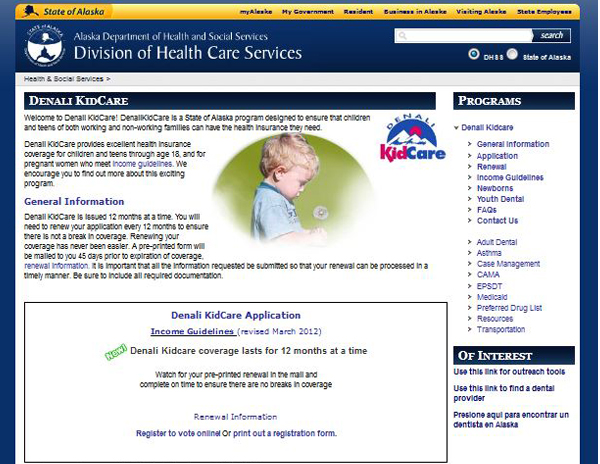The height and width of the screenshot is (464, 600).
Task: Click the arrow beside Newborns
Action: (470, 188)
